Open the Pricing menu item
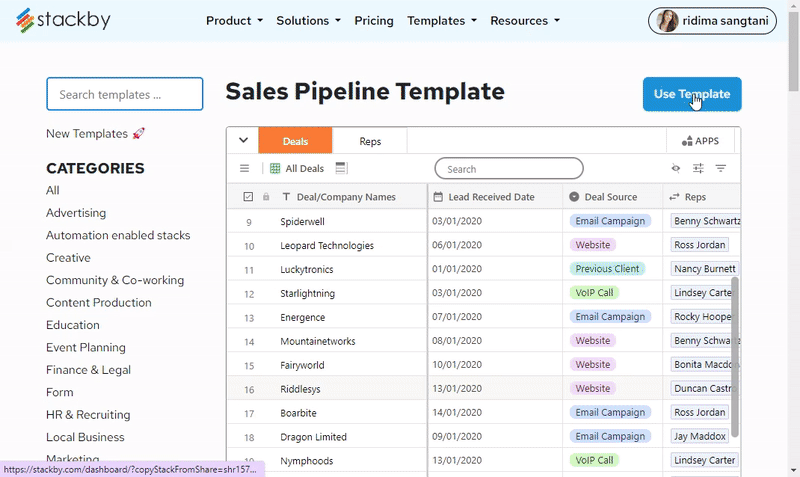This screenshot has width=800, height=477. pyautogui.click(x=374, y=20)
